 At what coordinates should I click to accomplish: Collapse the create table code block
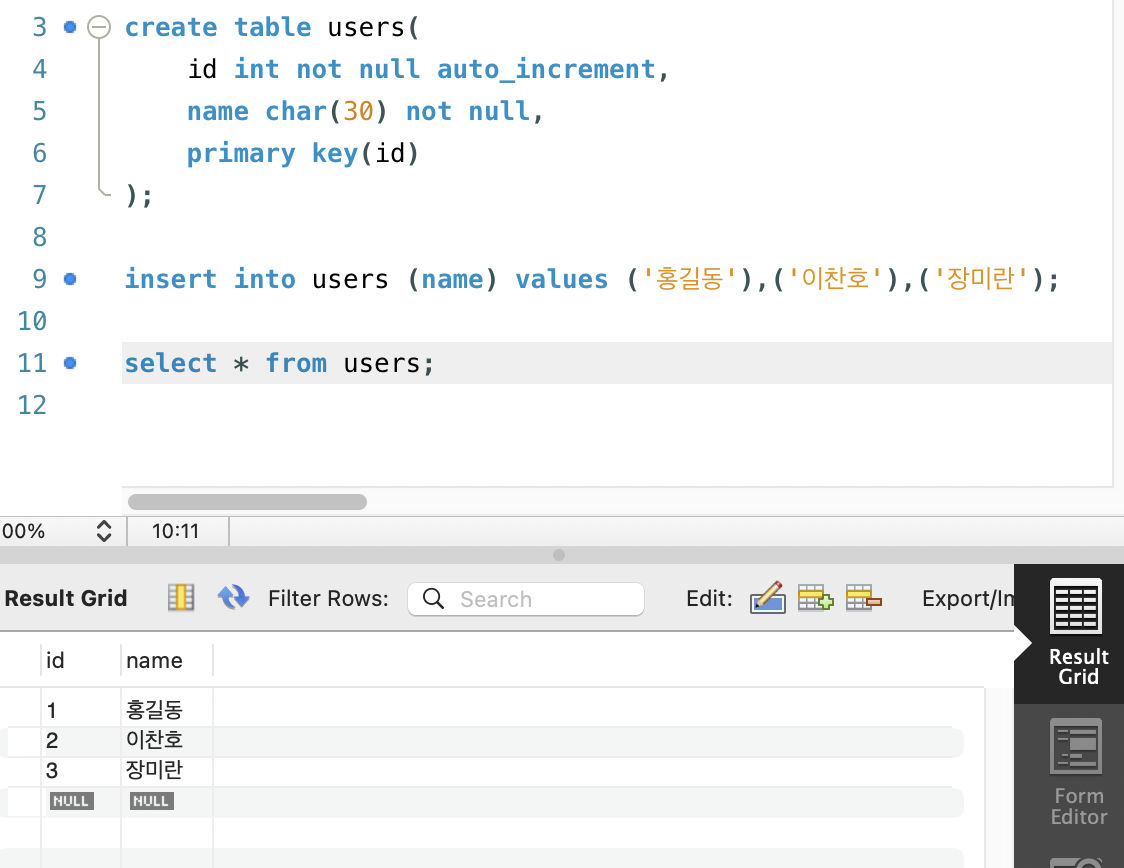pyautogui.click(x=98, y=28)
